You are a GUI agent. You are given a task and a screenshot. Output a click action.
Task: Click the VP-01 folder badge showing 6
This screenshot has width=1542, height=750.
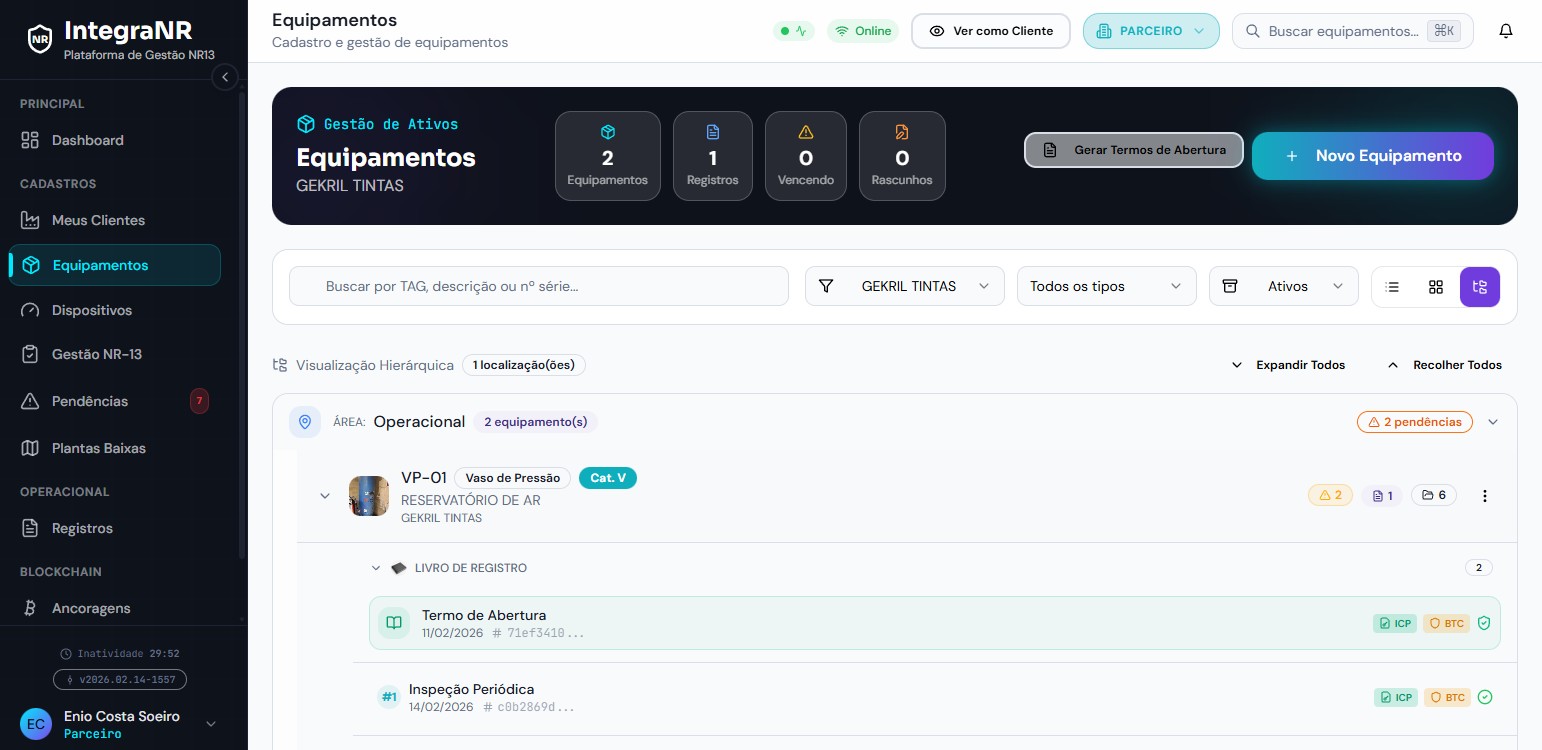point(1434,495)
